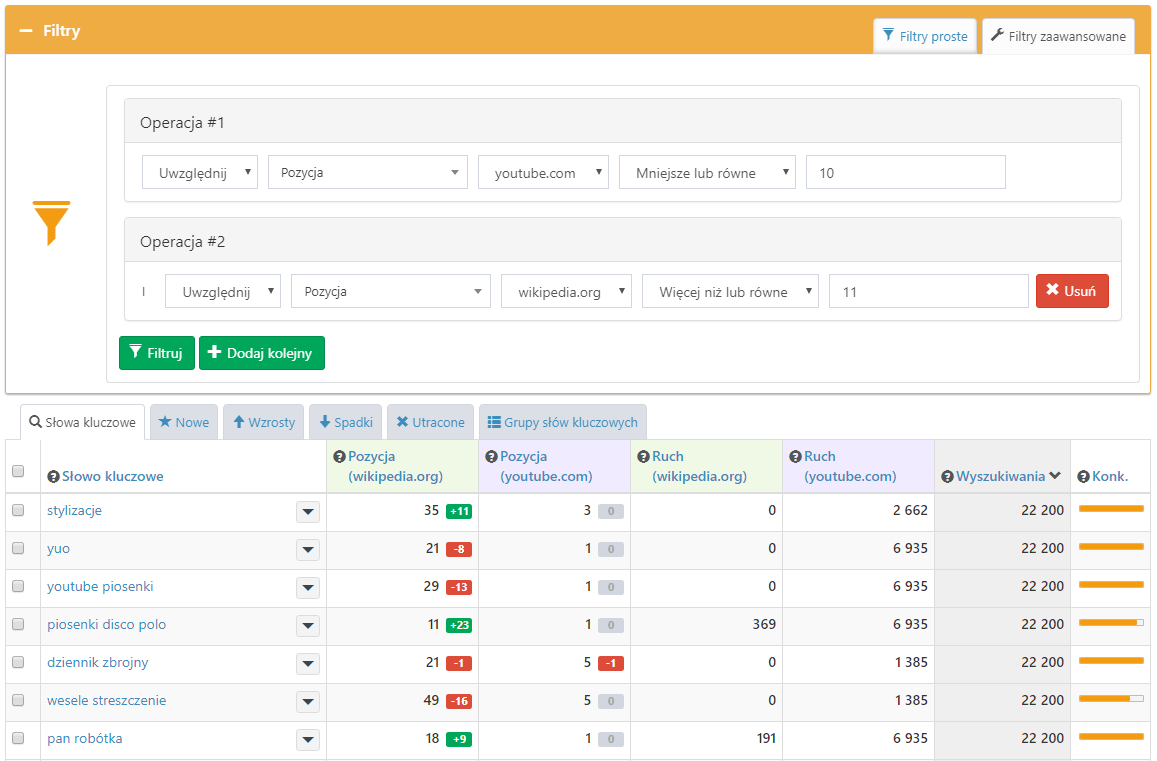
Task: Check the box for stylizacje row
Action: coord(17,510)
